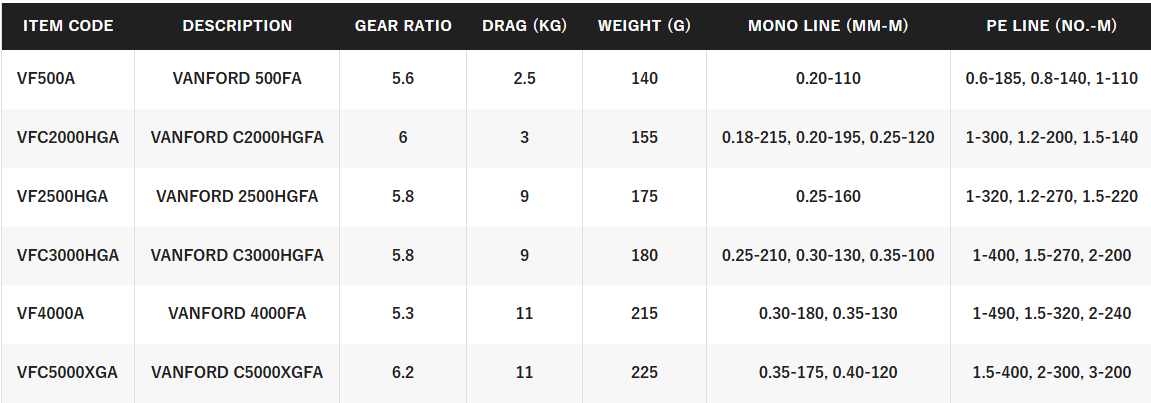1151x403 pixels.
Task: Select the GEAR RATIO column header
Action: click(x=403, y=26)
